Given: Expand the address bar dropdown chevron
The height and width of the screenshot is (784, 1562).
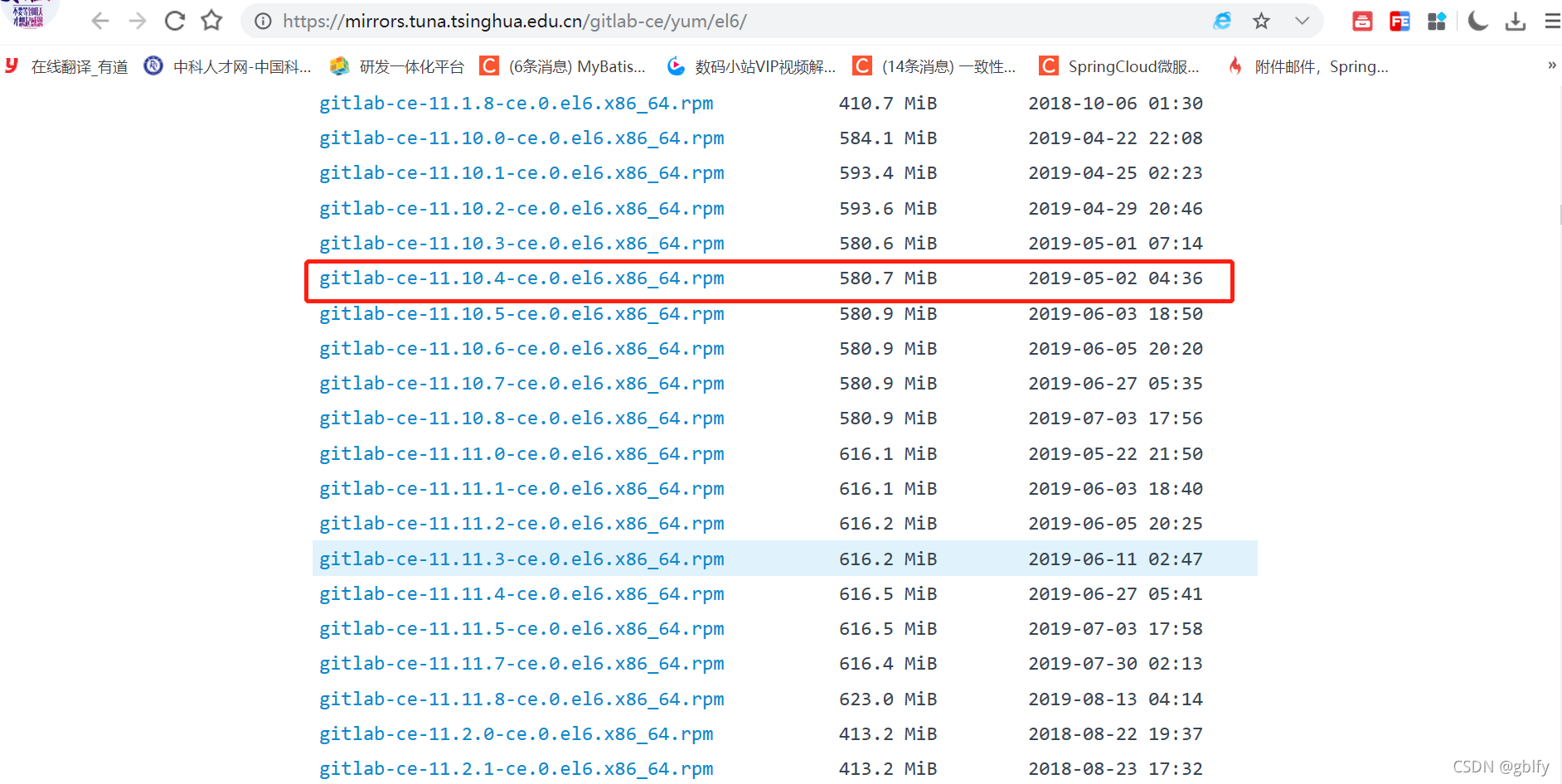Looking at the screenshot, I should coord(1302,22).
